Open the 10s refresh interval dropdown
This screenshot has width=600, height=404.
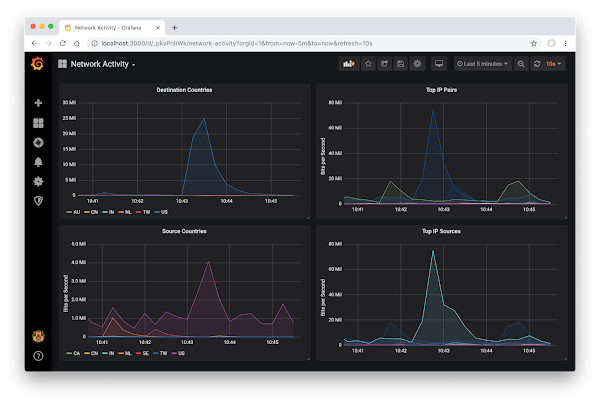pos(553,64)
